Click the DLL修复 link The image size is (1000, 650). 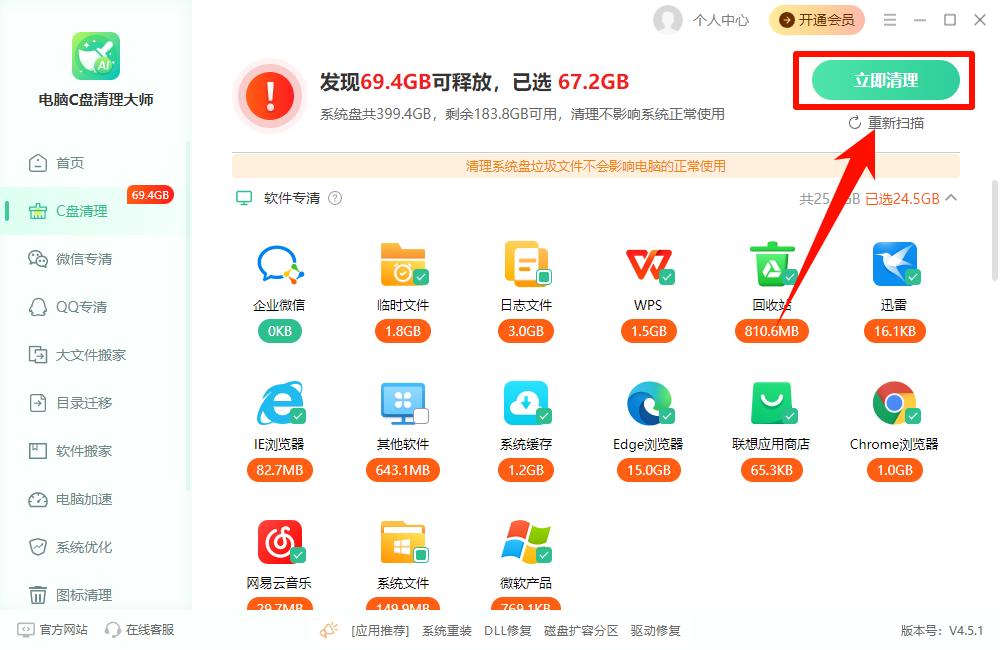(508, 631)
